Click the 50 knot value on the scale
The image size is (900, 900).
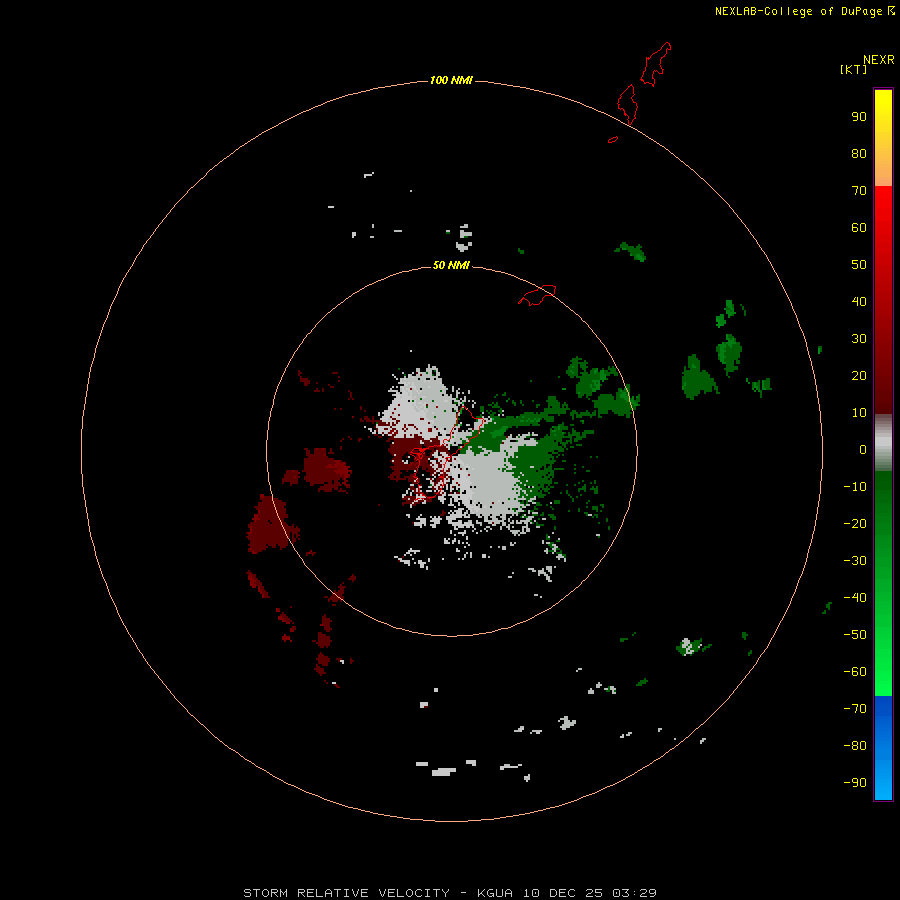(859, 265)
